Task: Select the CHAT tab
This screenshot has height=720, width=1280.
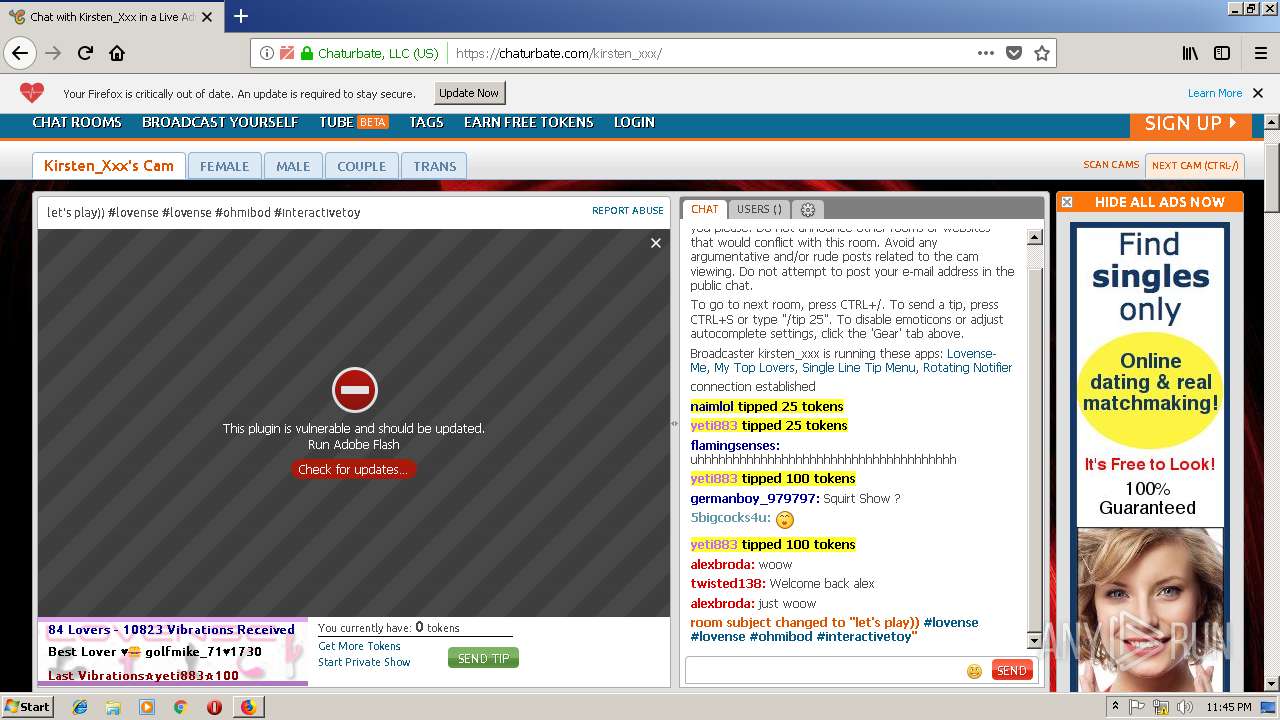Action: (704, 209)
